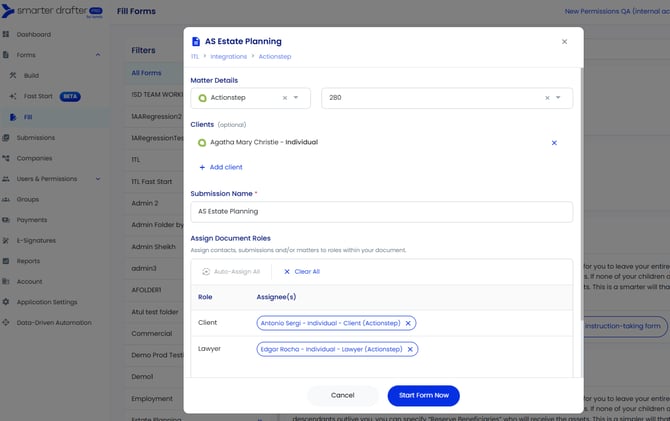This screenshot has height=421, width=670.
Task: Click Start Form Now button
Action: (423, 395)
